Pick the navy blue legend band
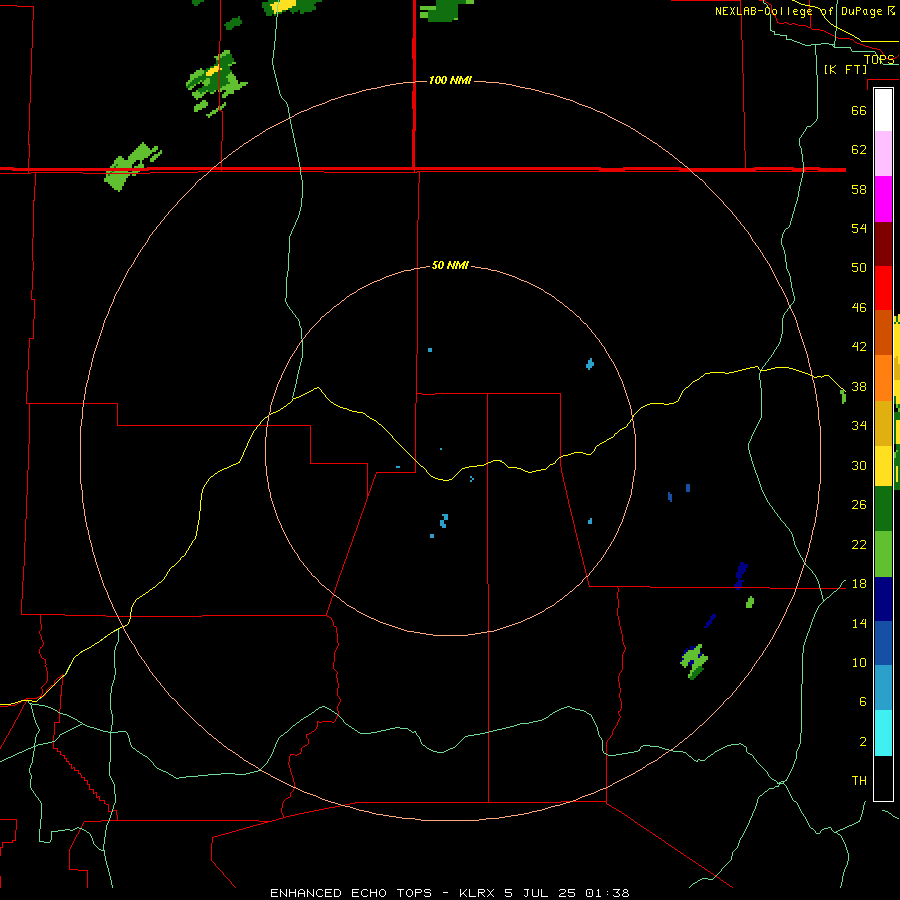 pos(883,599)
